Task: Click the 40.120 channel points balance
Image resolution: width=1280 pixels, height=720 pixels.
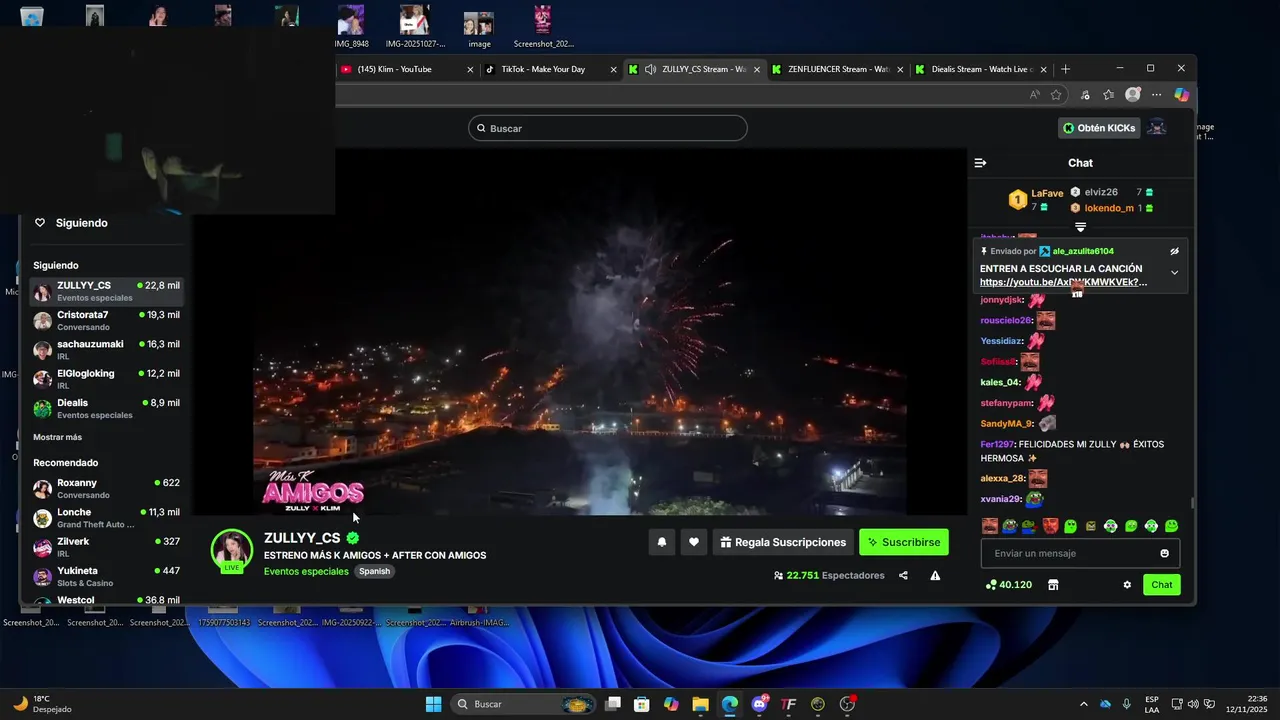Action: click(1008, 585)
